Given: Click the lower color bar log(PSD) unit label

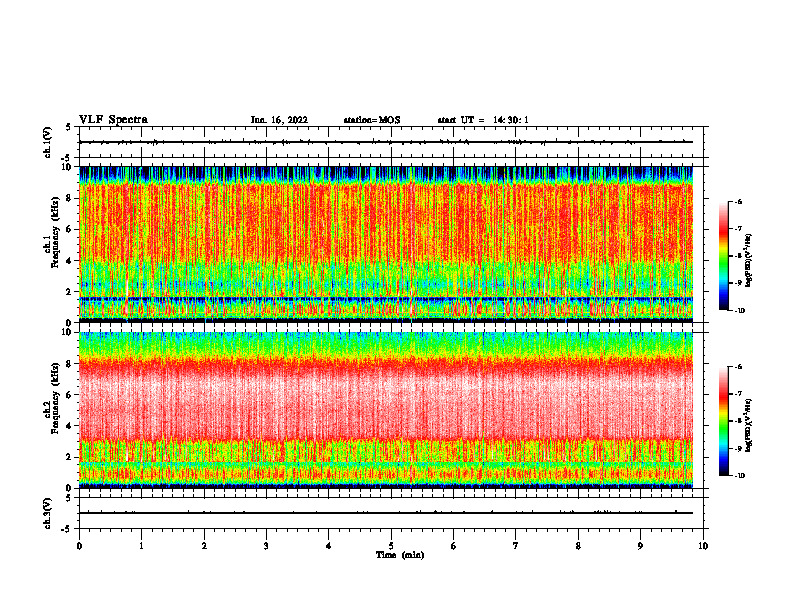Looking at the screenshot, I should click(x=749, y=426).
